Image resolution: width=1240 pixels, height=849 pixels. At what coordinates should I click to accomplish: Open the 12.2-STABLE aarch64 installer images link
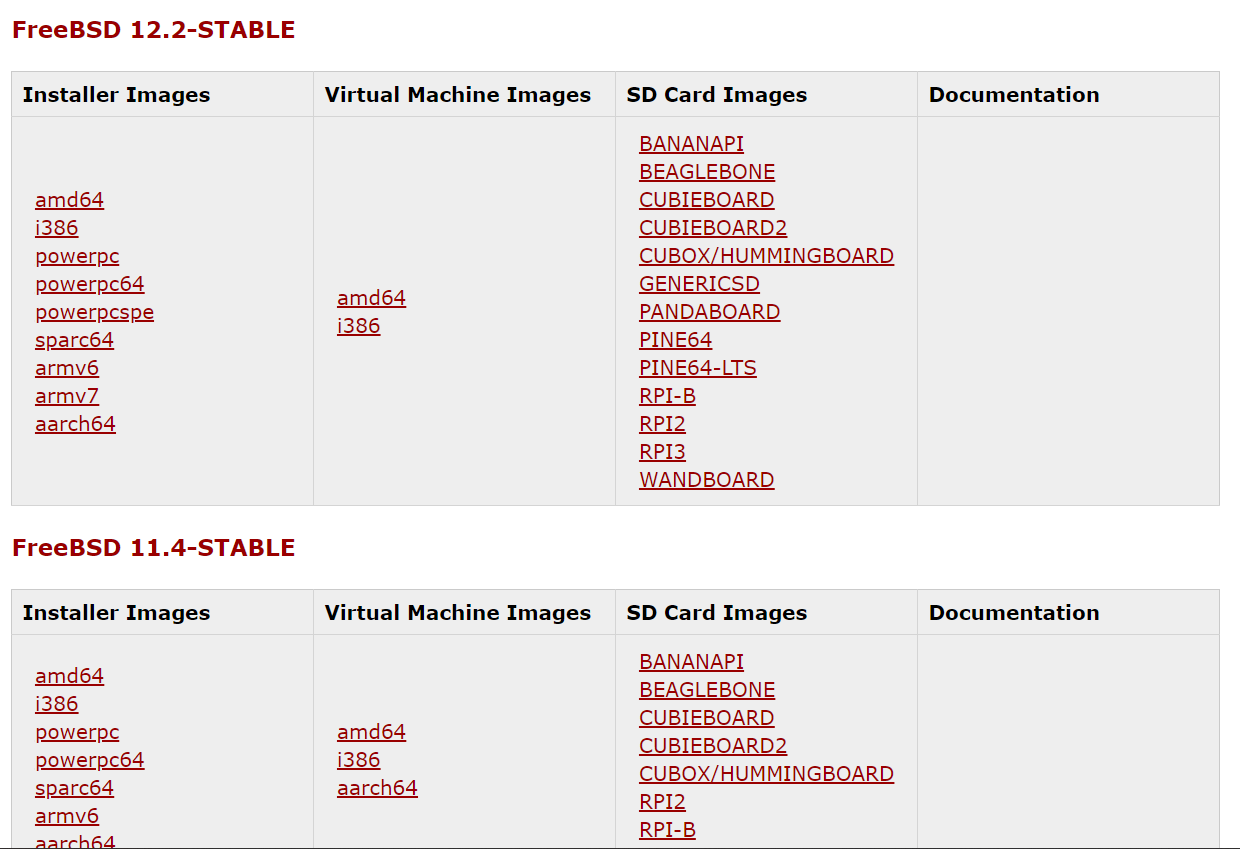coord(75,424)
